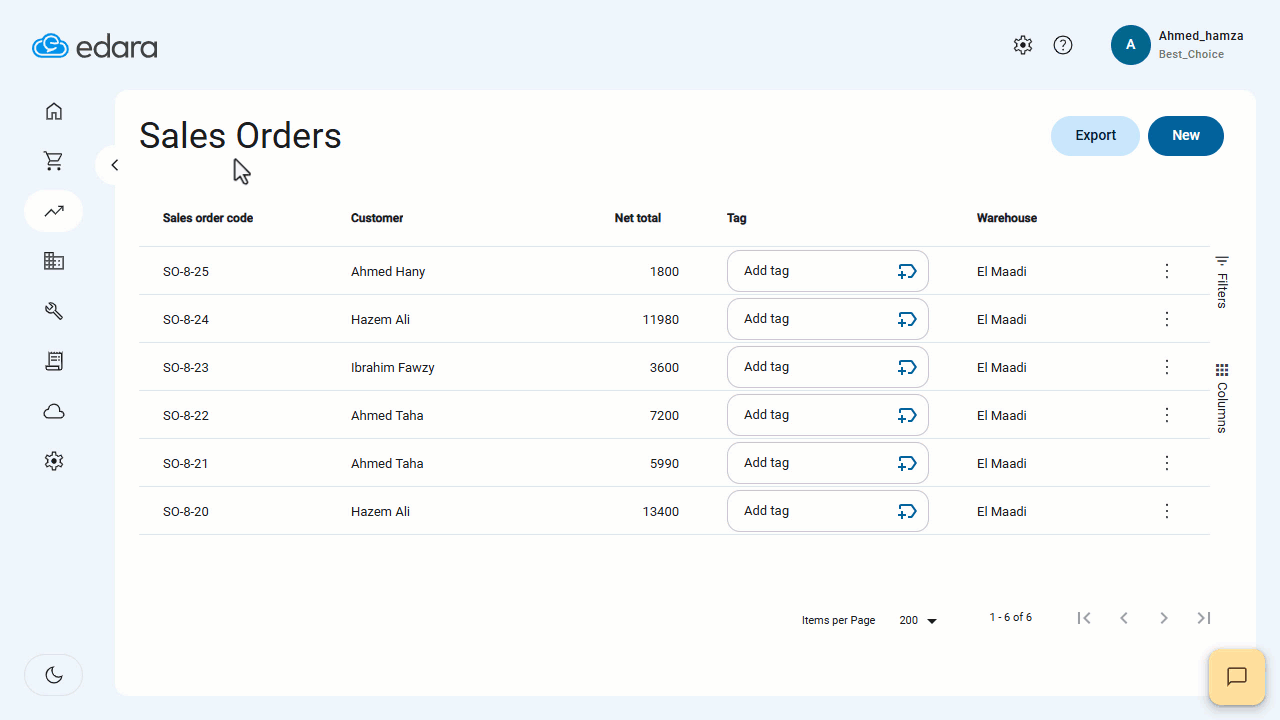1280x720 pixels.
Task: Open the three-dot menu for SO-8-24
Action: pos(1166,319)
